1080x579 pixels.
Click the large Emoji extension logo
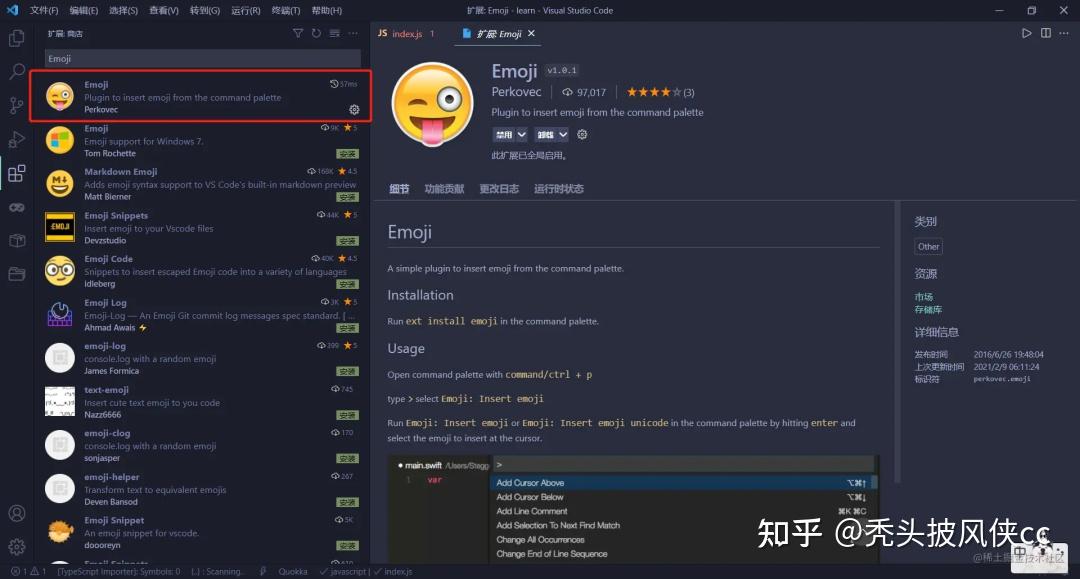[x=433, y=105]
